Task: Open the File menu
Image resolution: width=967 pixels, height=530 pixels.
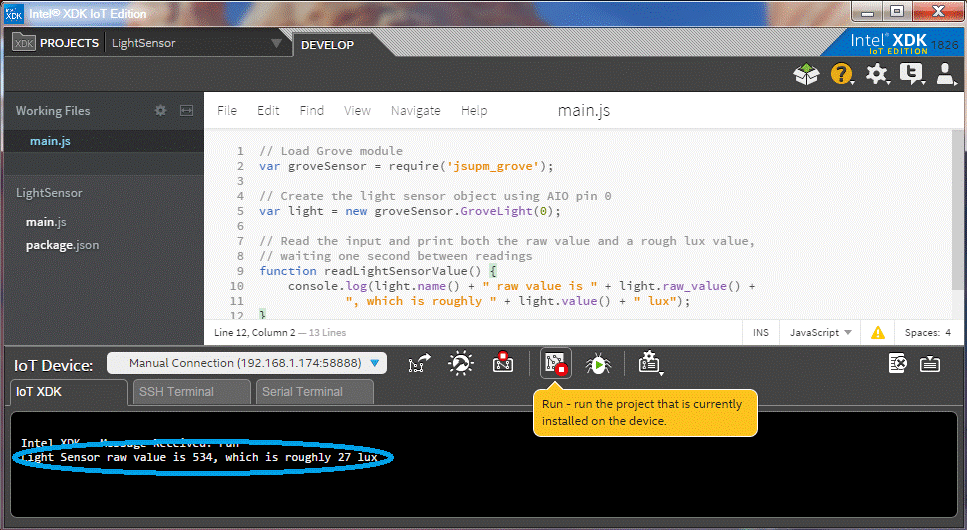Action: point(227,110)
